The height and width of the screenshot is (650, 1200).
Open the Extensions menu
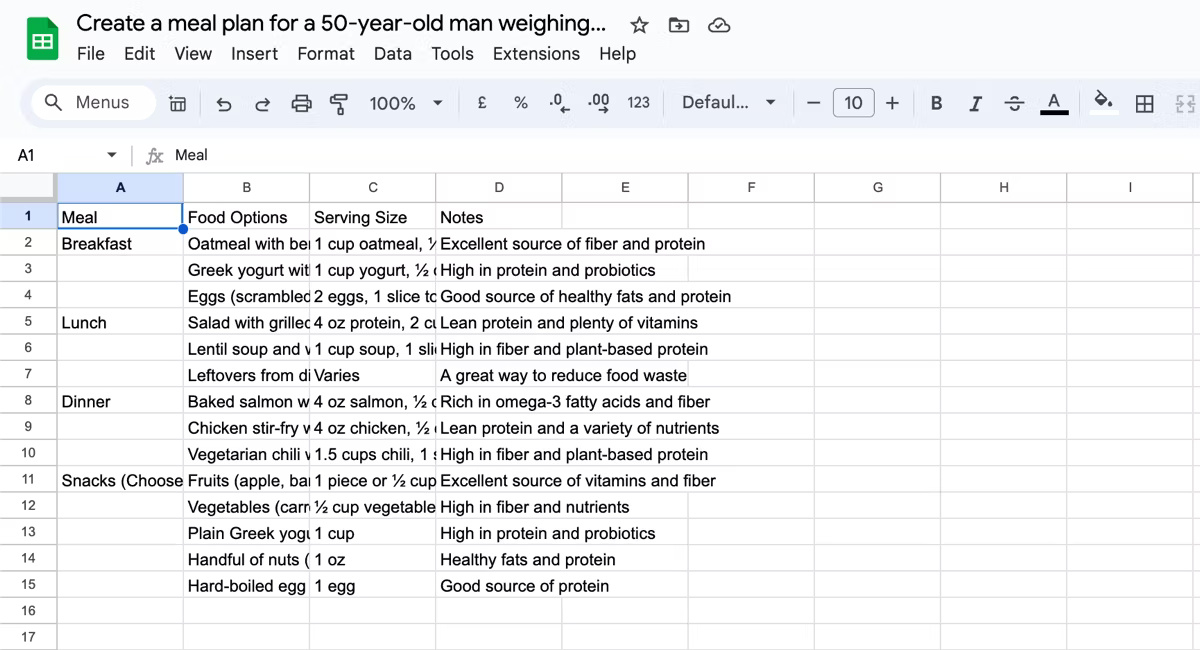click(536, 54)
